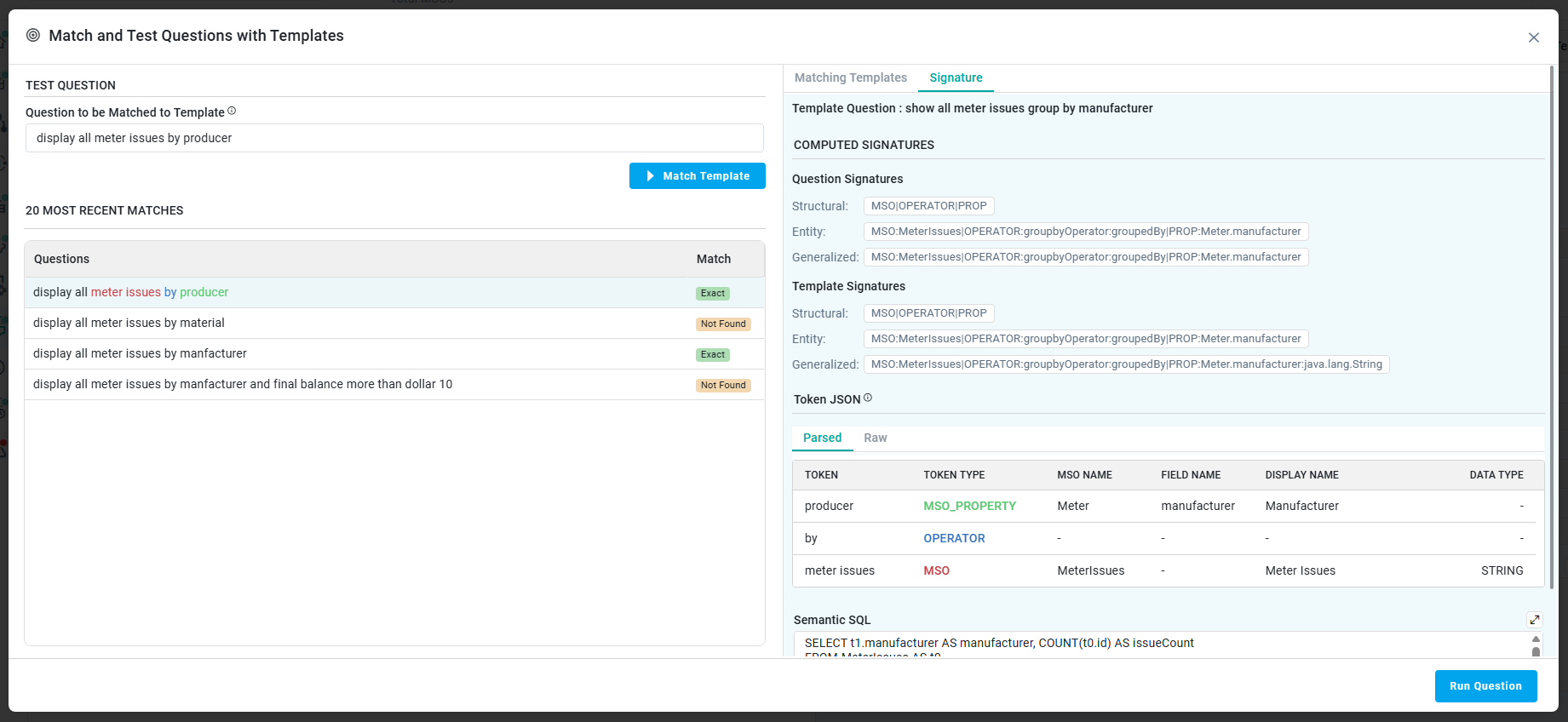The image size is (1568, 722).
Task: Click the Semantic SQL scrollbar up arrow
Action: pyautogui.click(x=1536, y=639)
